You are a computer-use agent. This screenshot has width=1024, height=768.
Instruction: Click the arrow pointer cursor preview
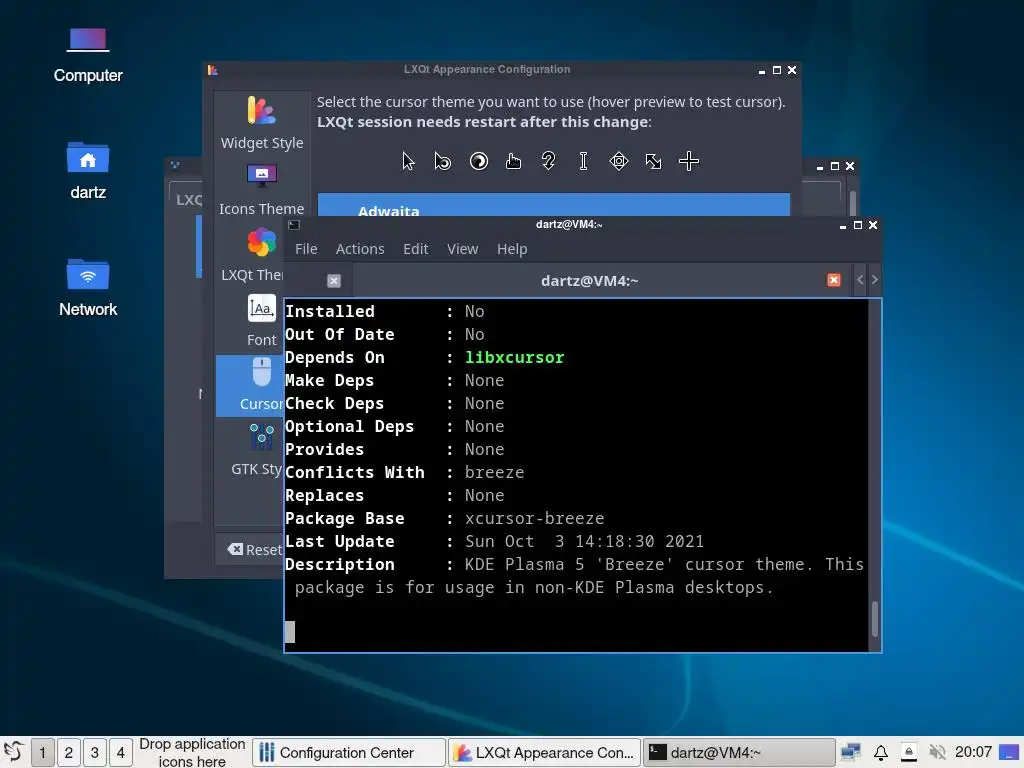pos(408,161)
